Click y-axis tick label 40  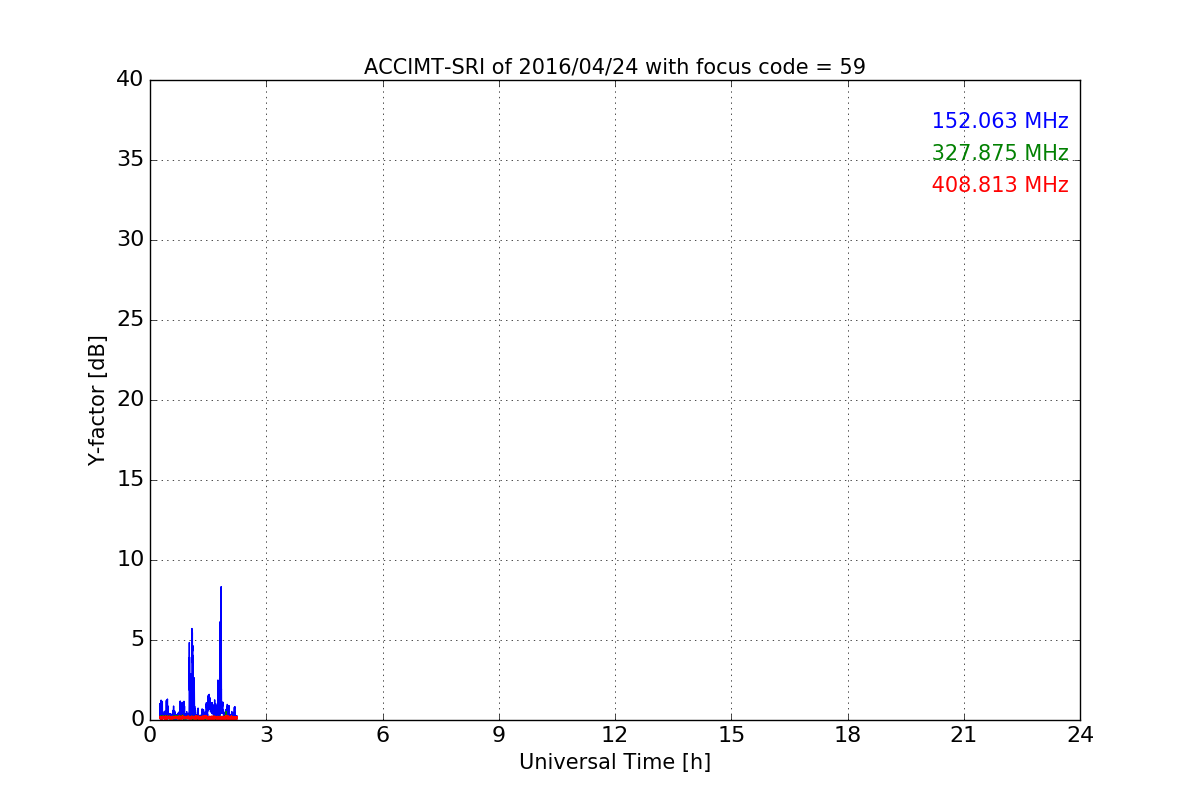pyautogui.click(x=130, y=79)
